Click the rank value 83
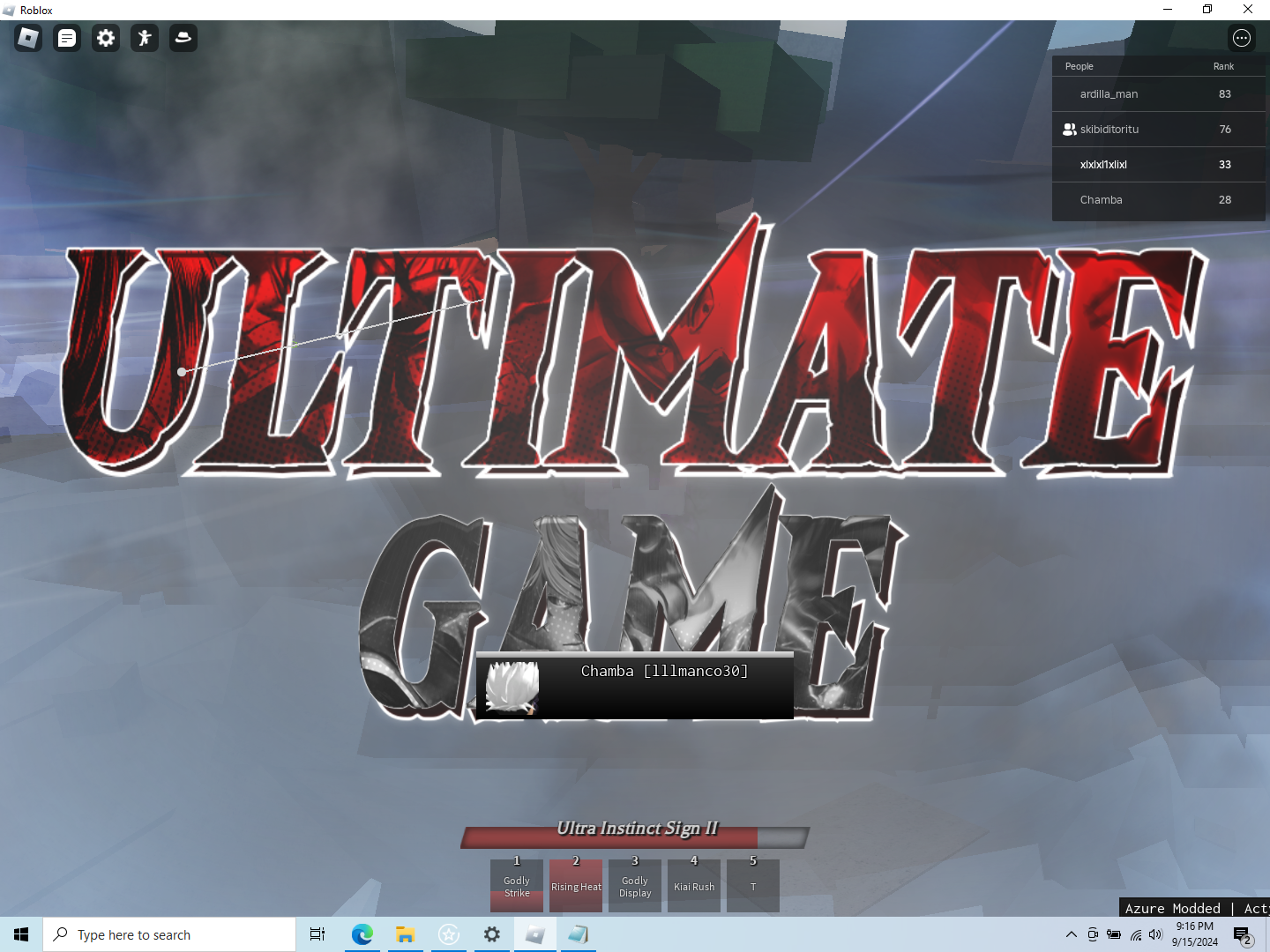Viewport: 1270px width, 952px height. 1224,93
